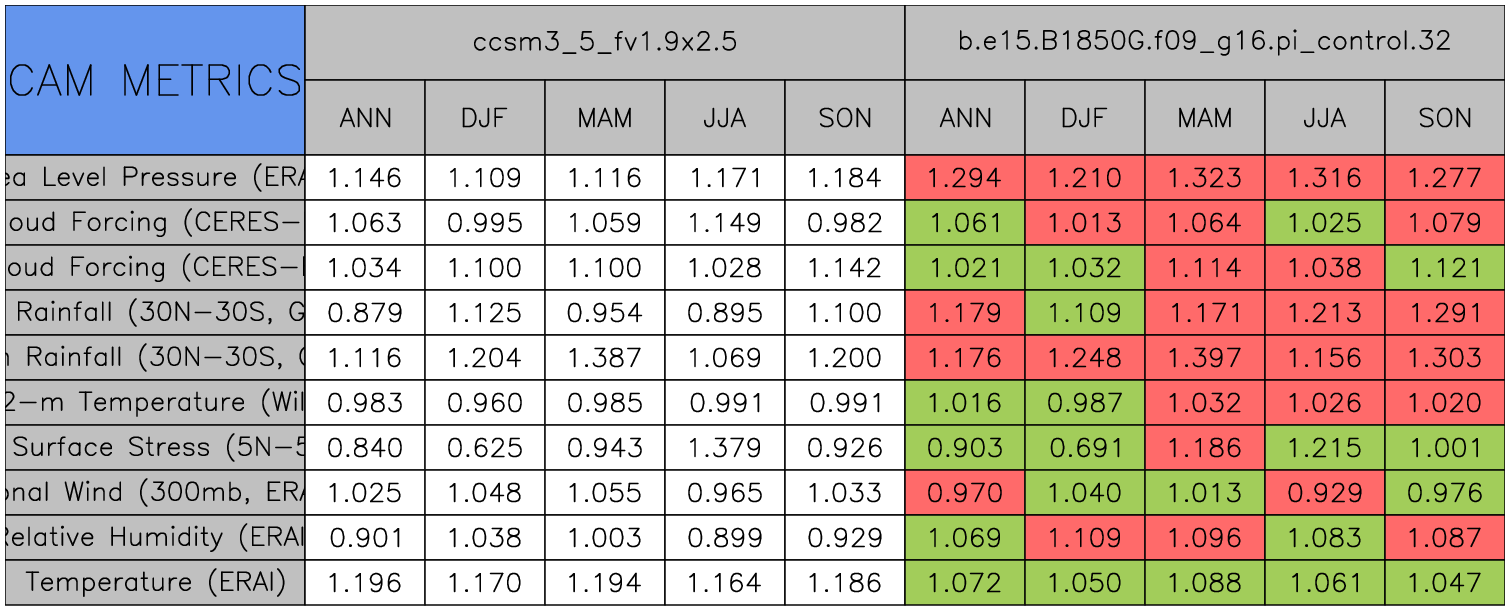This screenshot has width=1510, height=611.
Task: Click the red cell showing 1.294
Action: click(x=964, y=178)
